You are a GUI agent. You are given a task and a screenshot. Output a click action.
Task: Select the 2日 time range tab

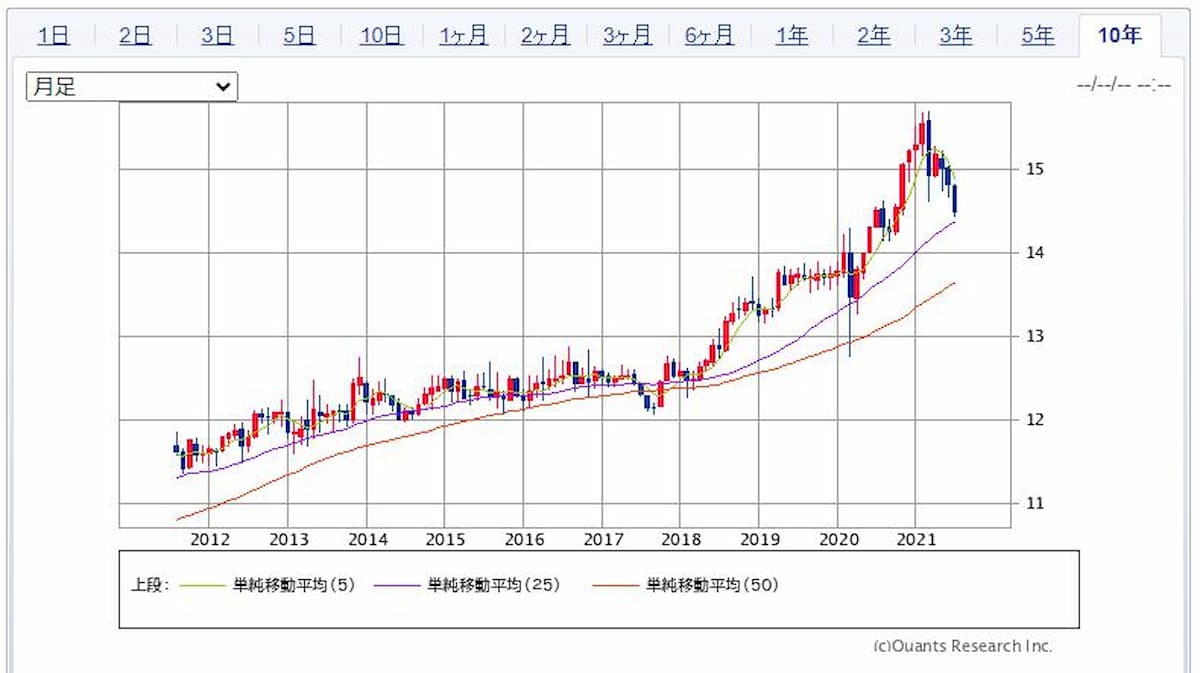(x=135, y=36)
